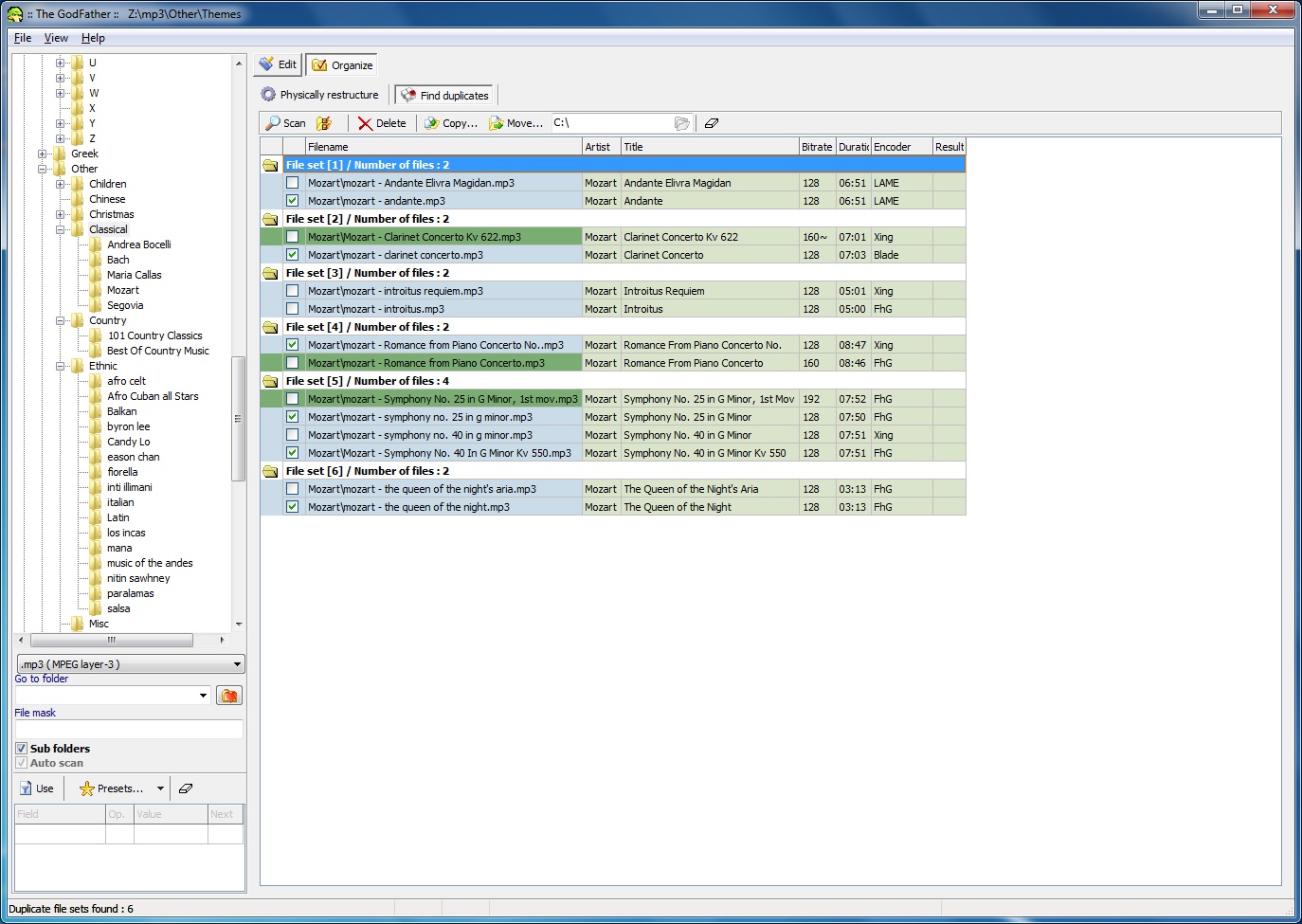This screenshot has width=1302, height=924.
Task: Select the Segovia folder
Action: click(x=125, y=305)
